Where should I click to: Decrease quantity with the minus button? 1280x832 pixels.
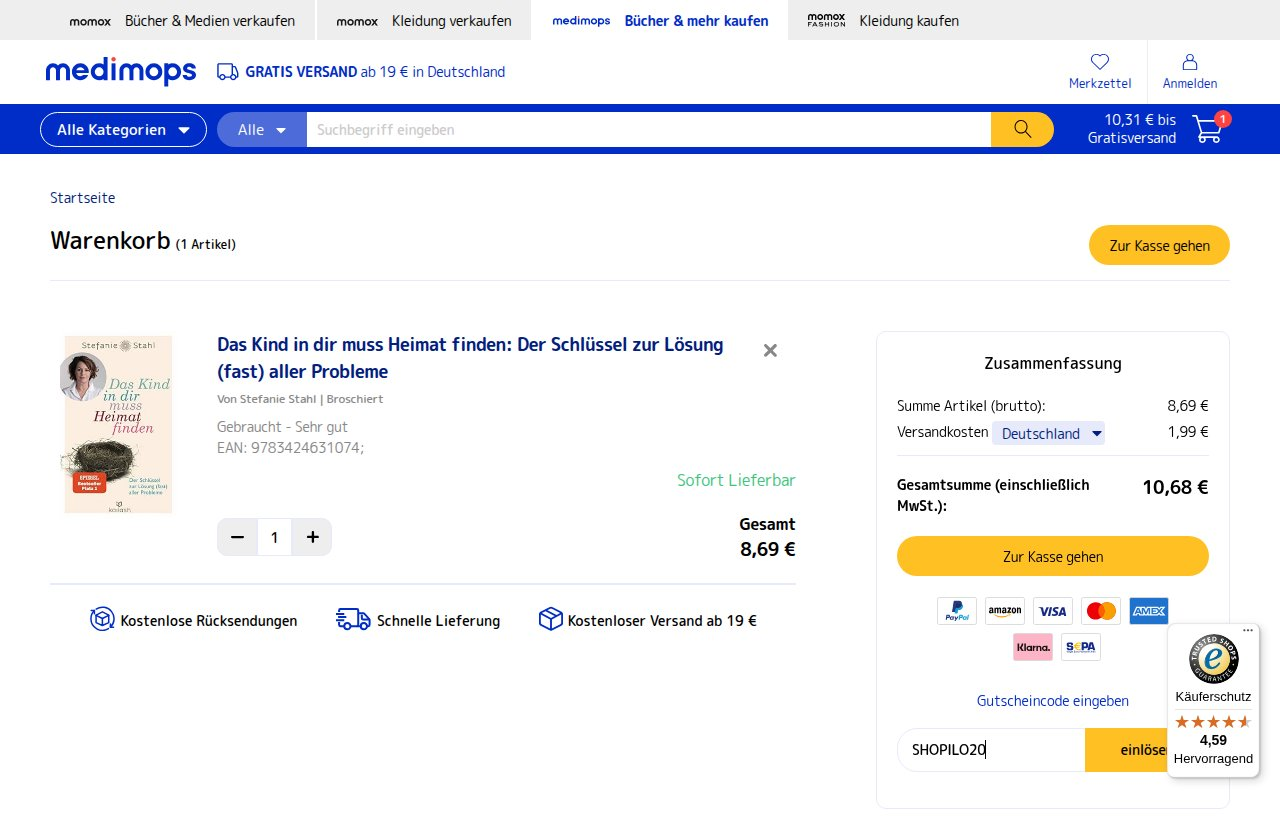pos(237,537)
